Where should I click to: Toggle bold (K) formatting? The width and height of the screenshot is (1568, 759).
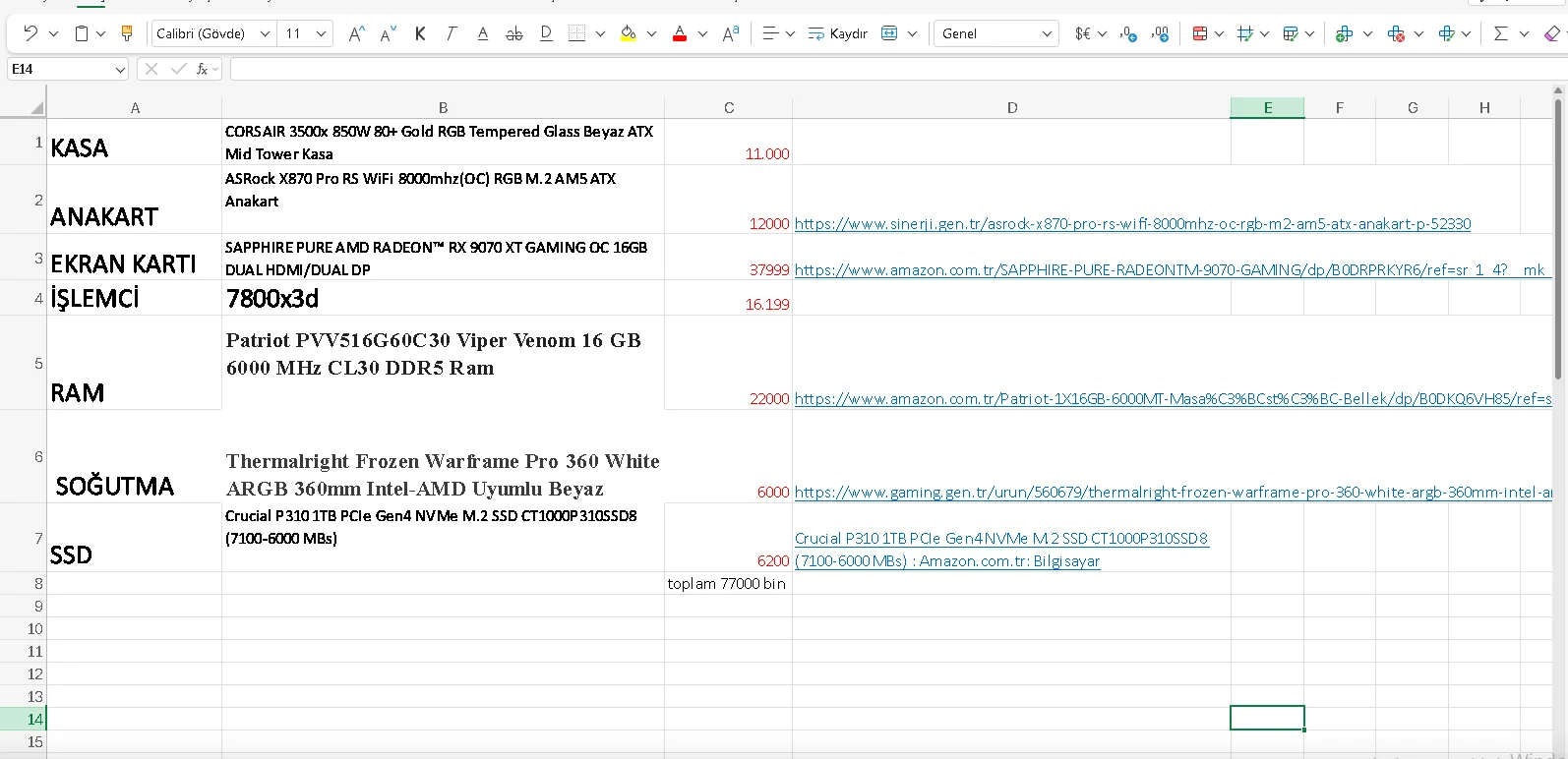(x=420, y=33)
